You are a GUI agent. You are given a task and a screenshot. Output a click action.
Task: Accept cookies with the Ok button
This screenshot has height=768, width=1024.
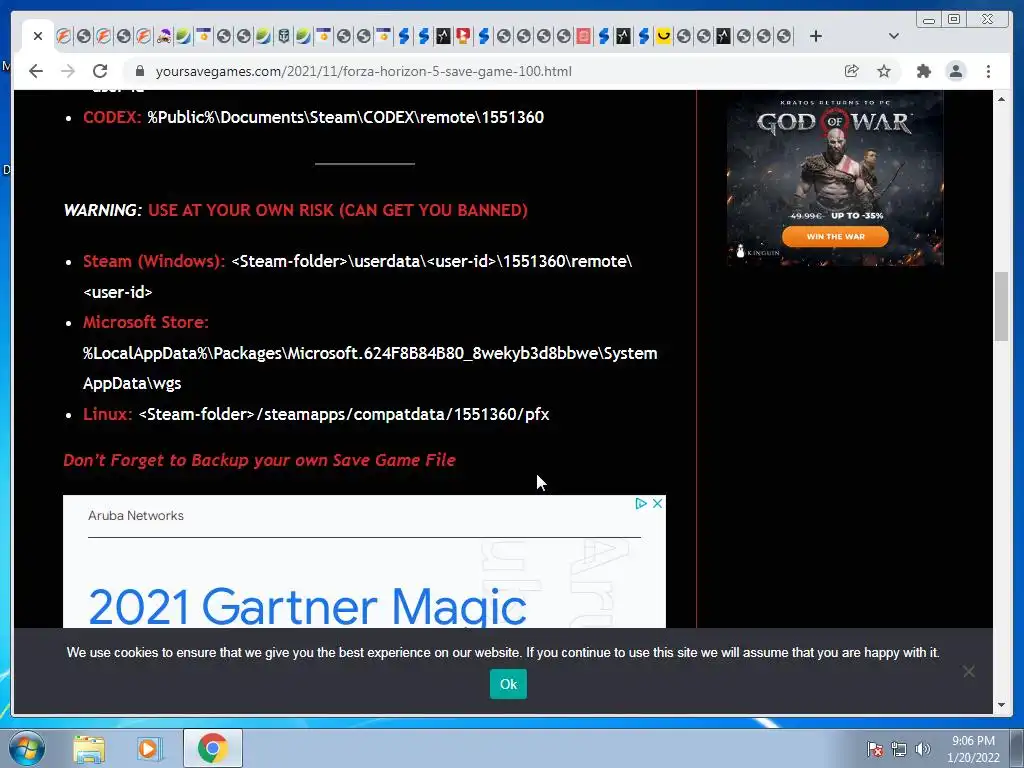508,684
